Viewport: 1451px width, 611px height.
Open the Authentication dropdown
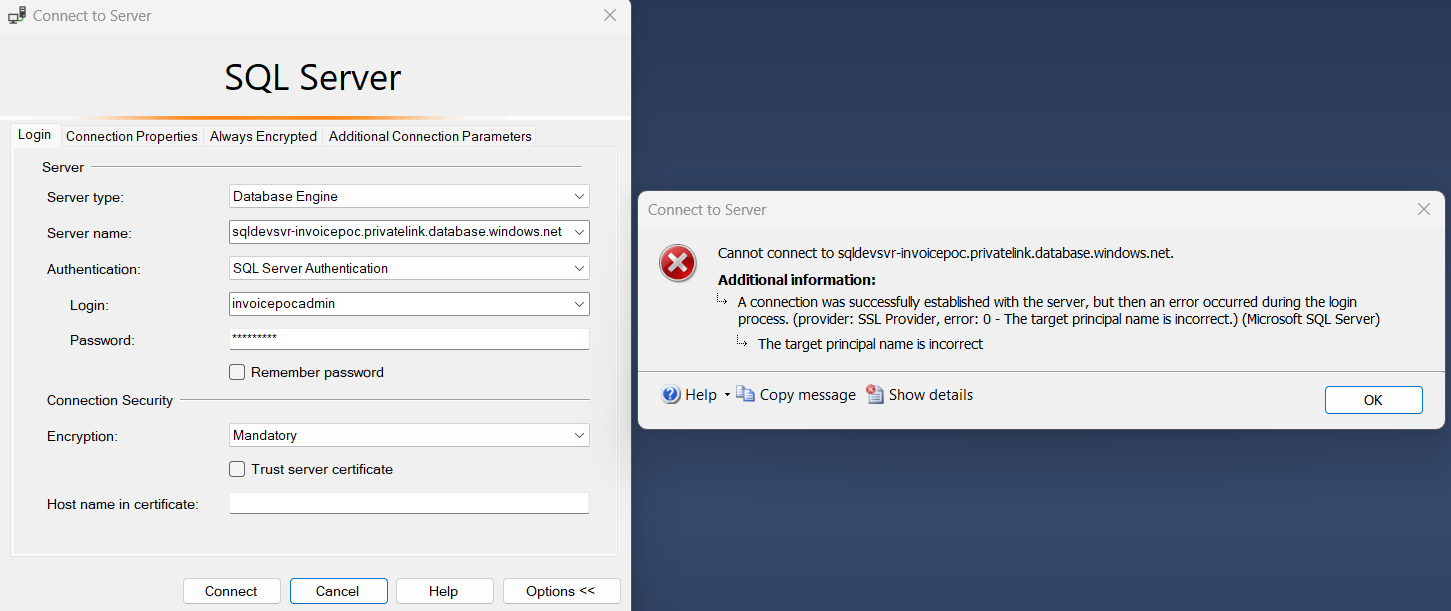coord(580,268)
